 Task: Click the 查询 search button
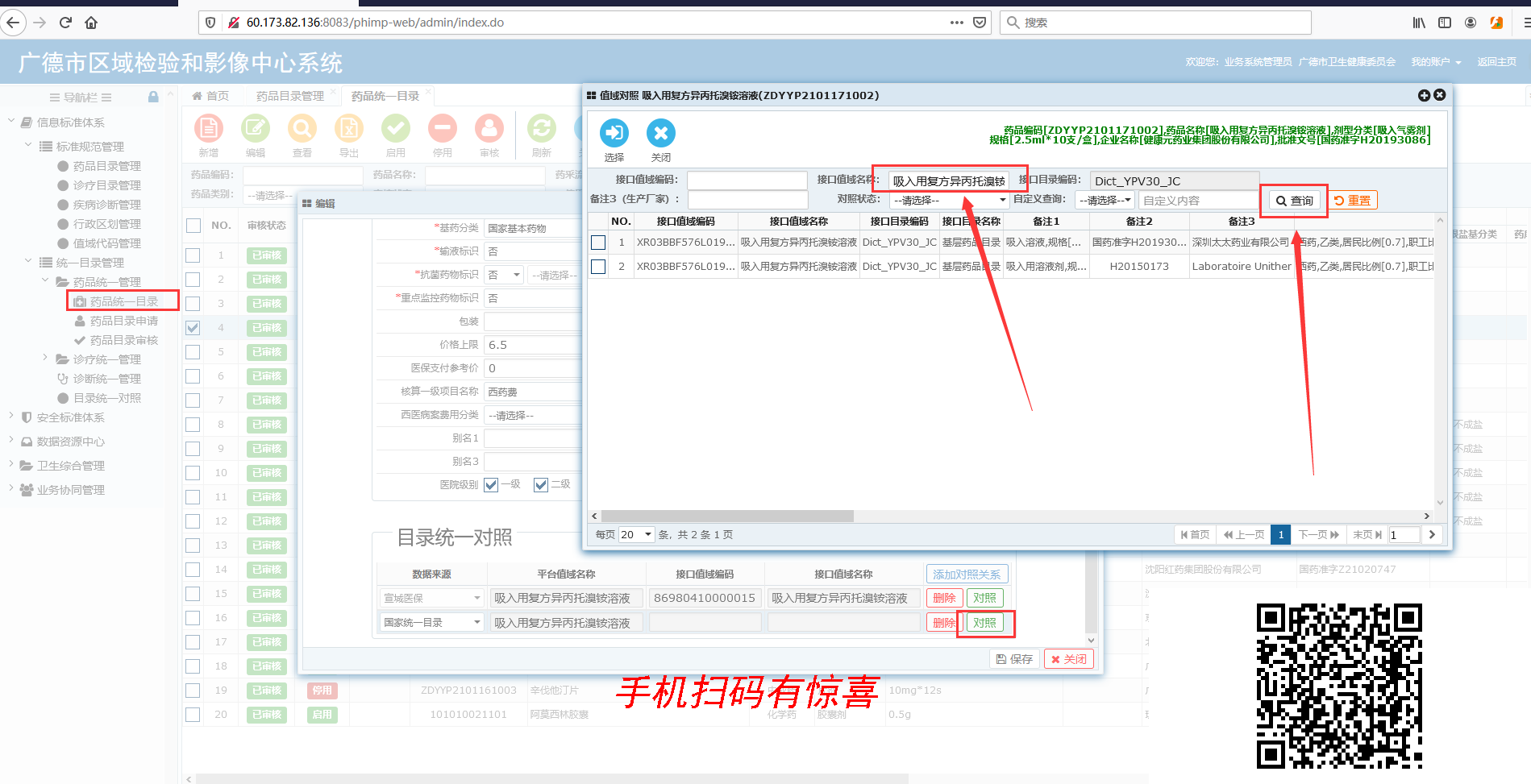1295,201
